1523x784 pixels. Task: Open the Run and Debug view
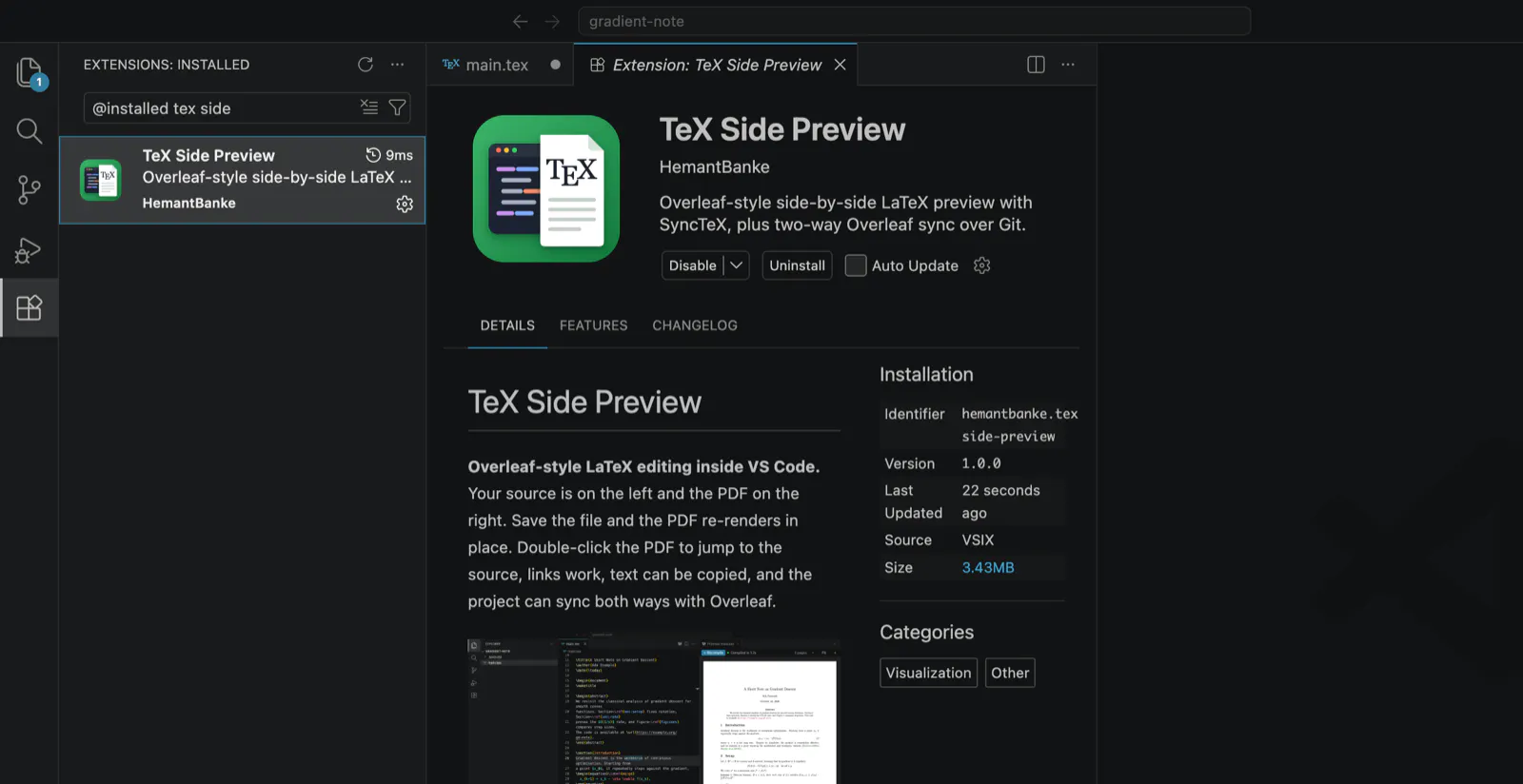[30, 249]
